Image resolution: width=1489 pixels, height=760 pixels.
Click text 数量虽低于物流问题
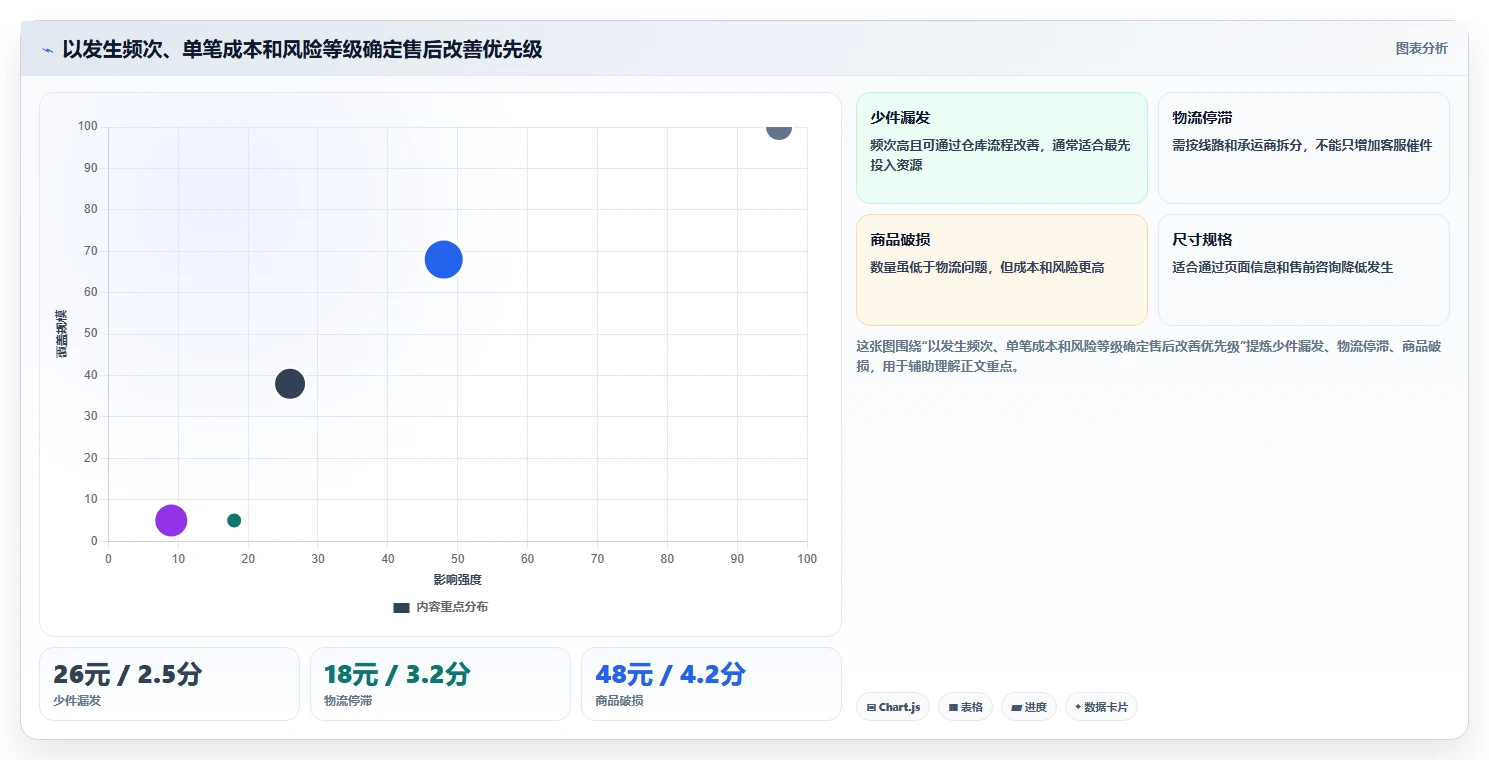tap(928, 267)
